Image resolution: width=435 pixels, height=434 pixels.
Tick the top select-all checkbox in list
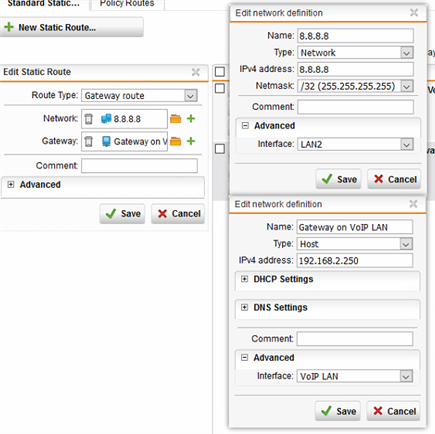tap(220, 72)
